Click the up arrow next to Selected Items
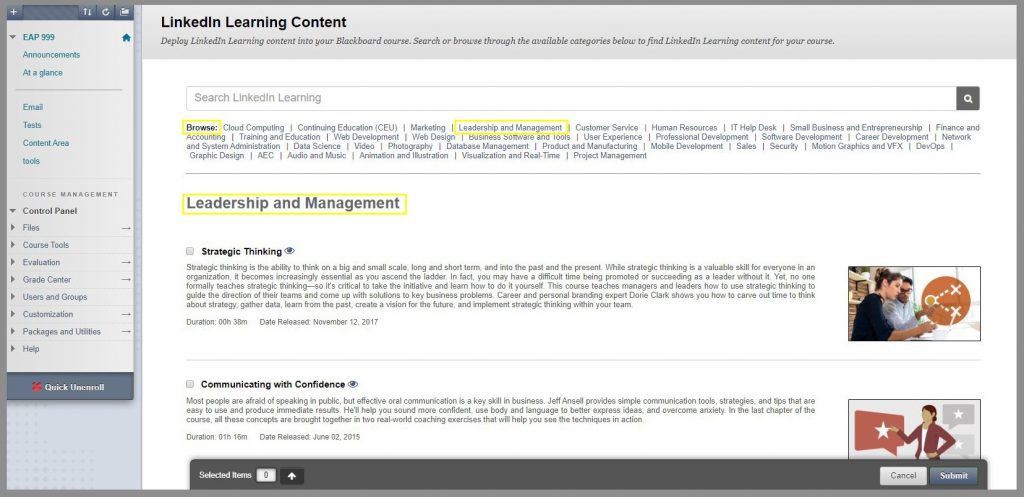Screen dimensions: 1024x497 click(x=292, y=476)
